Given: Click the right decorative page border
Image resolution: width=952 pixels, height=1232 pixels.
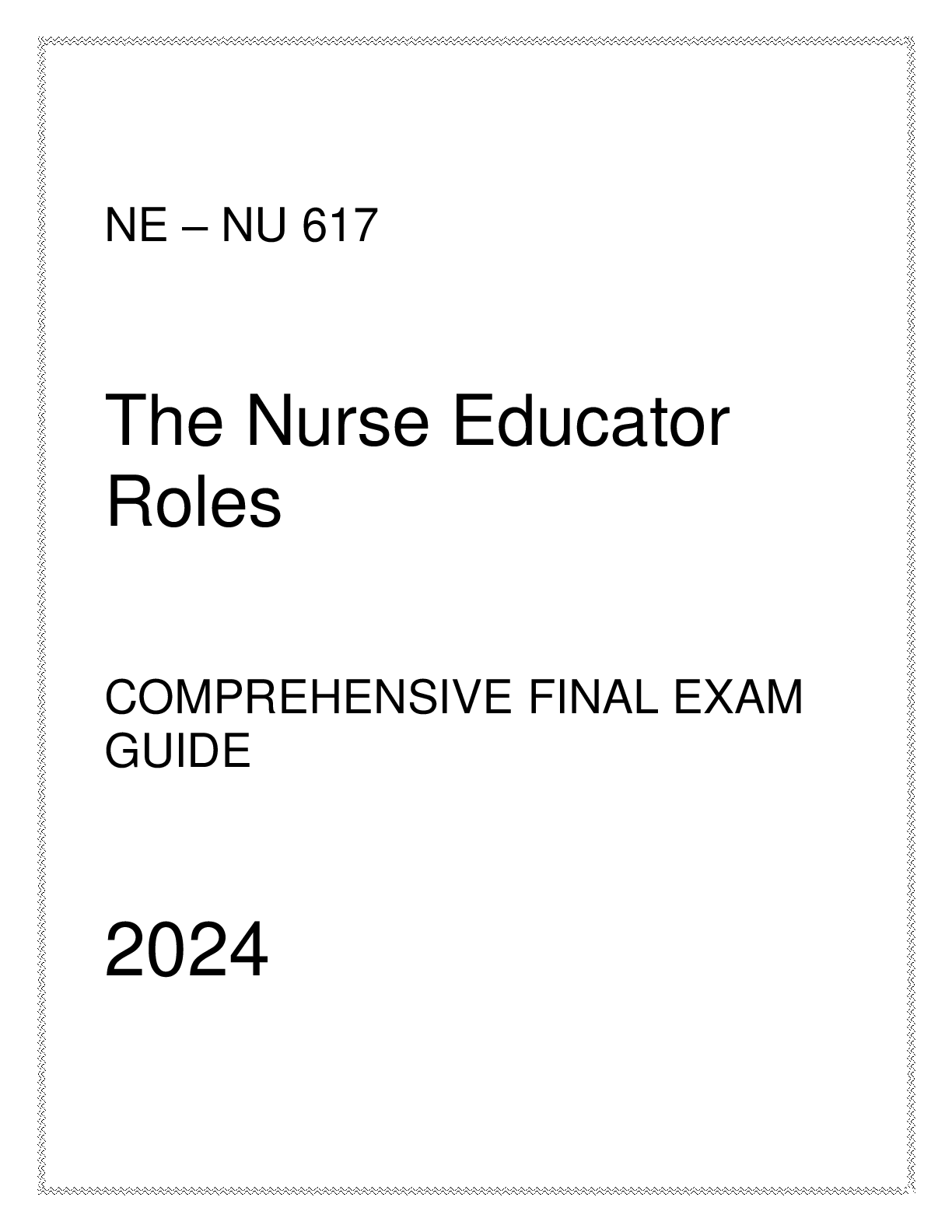Looking at the screenshot, I should click(911, 616).
